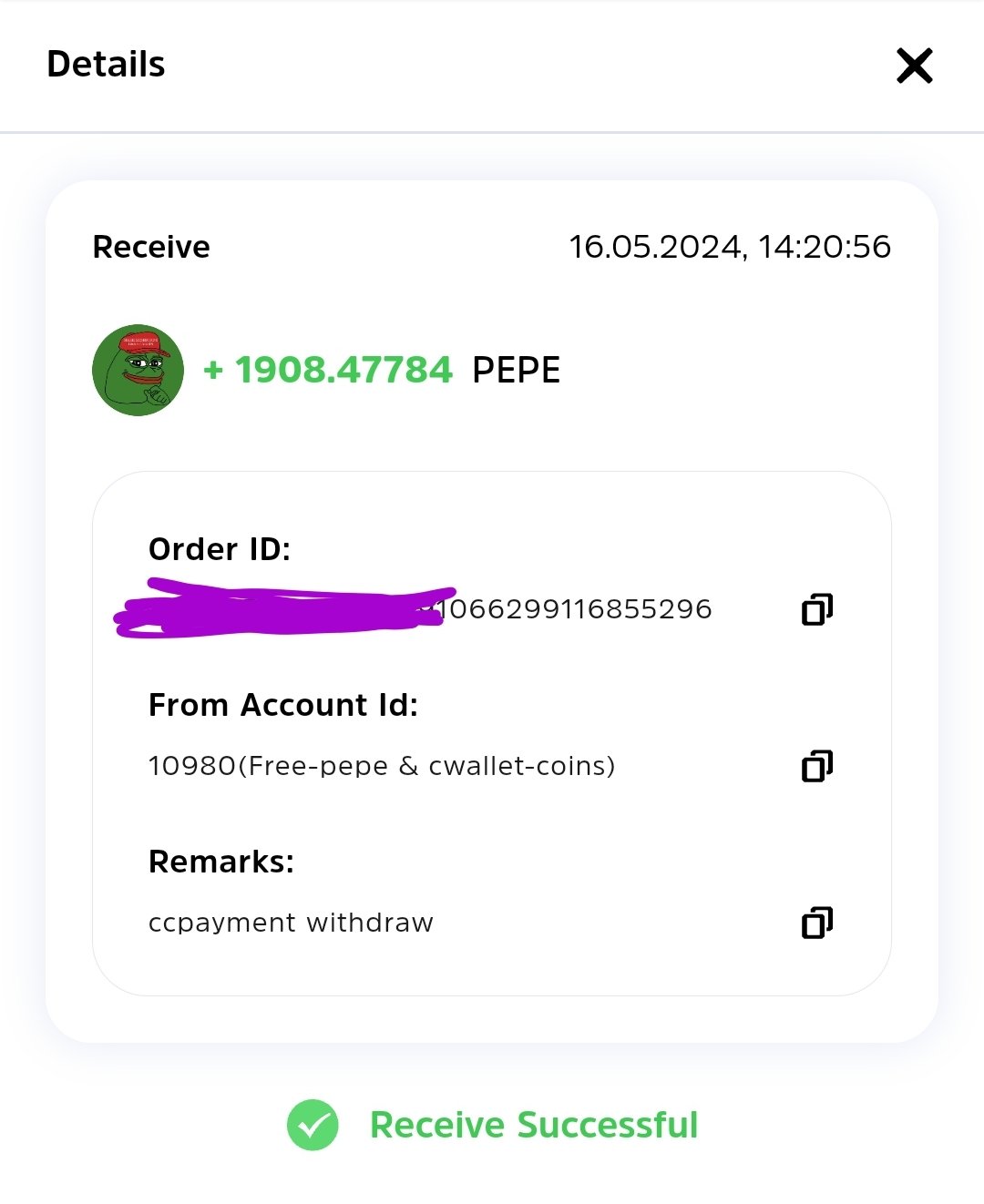Select the +1908.47784 amount text
Viewport: 984px width, 1204px height.
pyautogui.click(x=328, y=370)
